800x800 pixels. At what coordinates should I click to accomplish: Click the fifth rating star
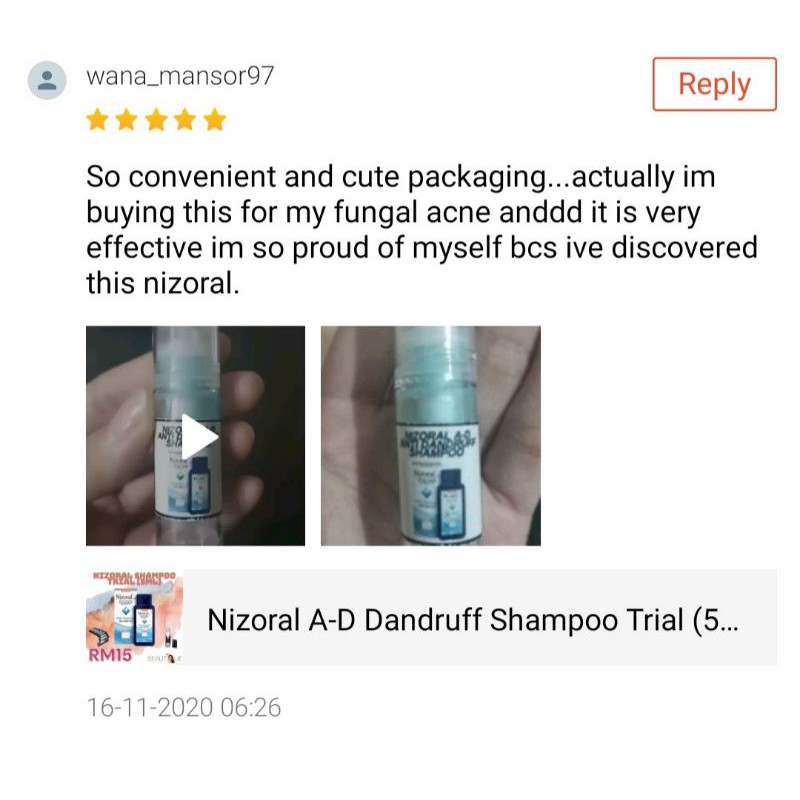tap(215, 120)
